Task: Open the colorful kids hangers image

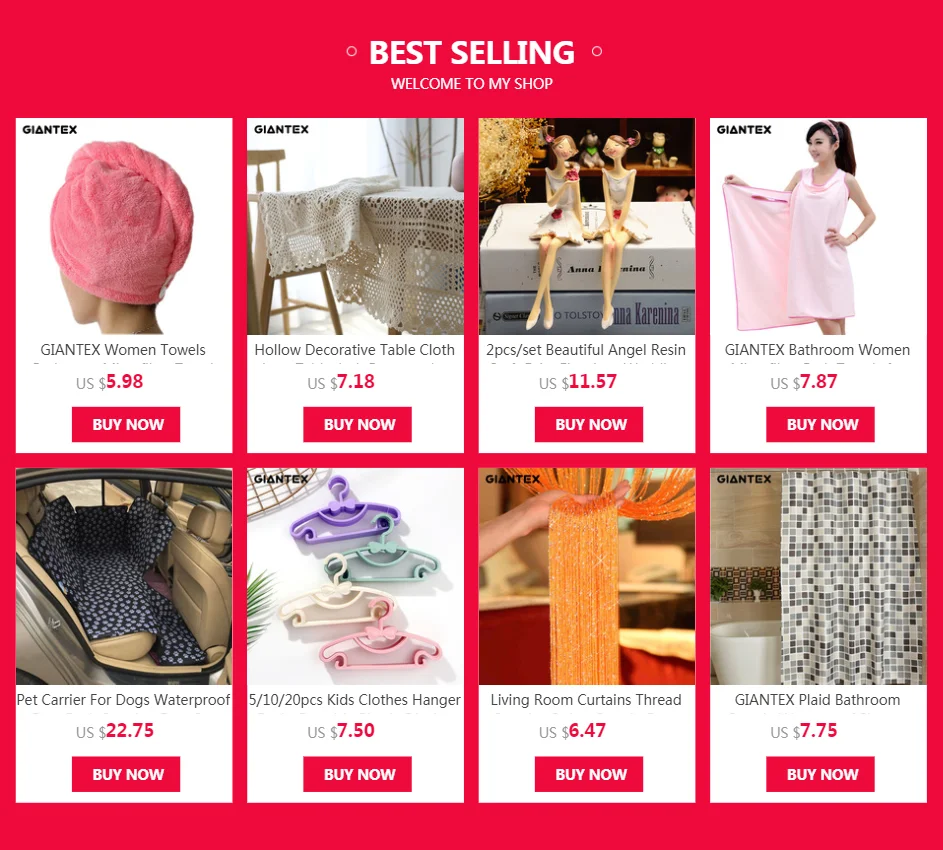Action: (355, 576)
